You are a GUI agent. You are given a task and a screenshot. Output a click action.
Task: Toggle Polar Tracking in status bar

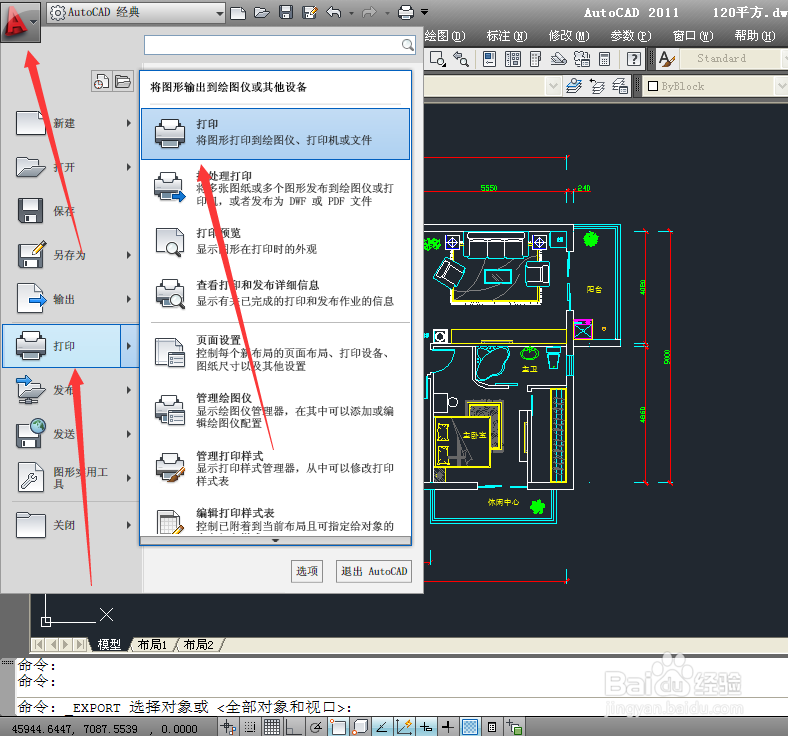[316, 726]
